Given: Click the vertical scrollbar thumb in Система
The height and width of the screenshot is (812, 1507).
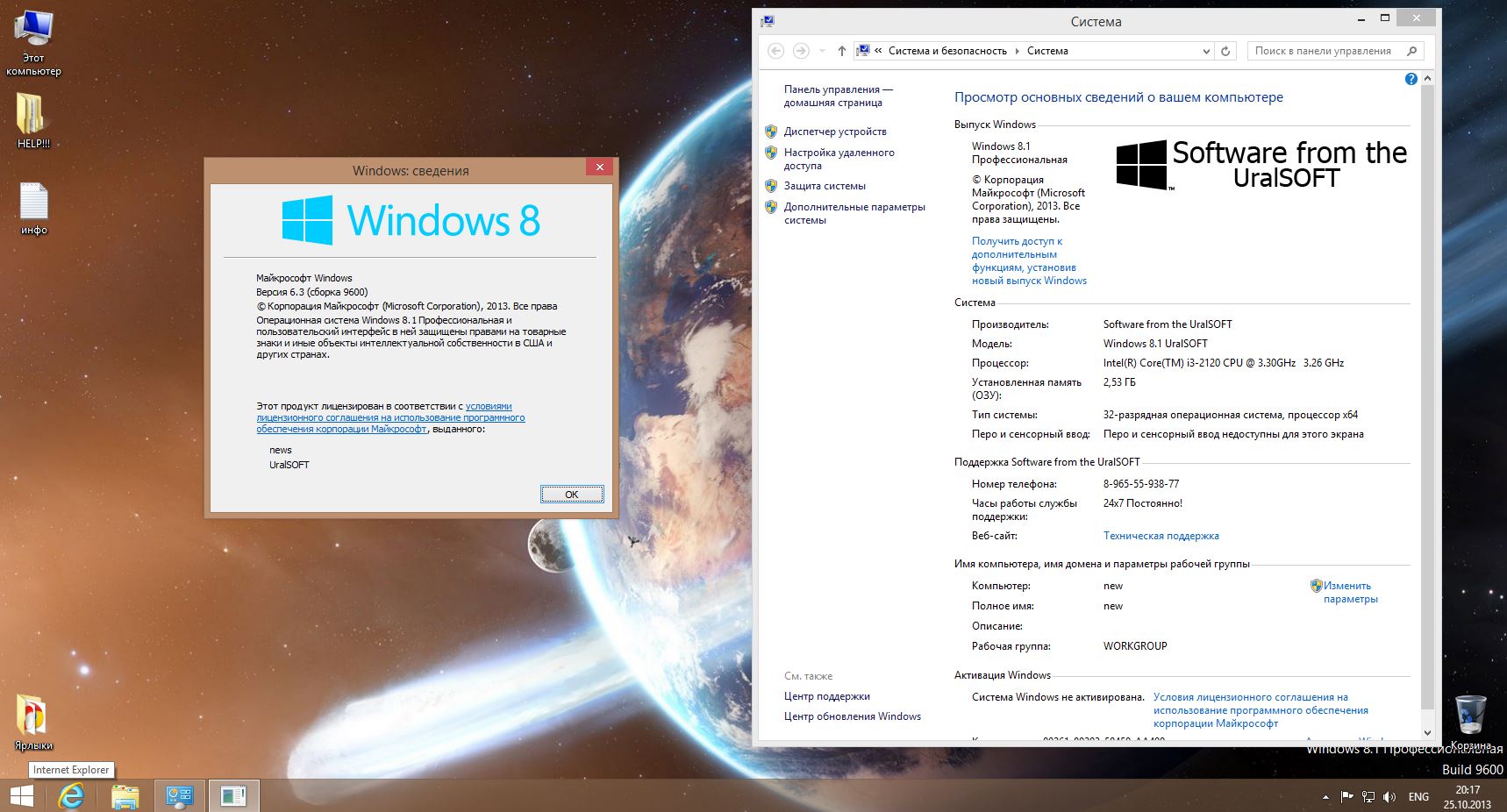Looking at the screenshot, I should 1427,399.
